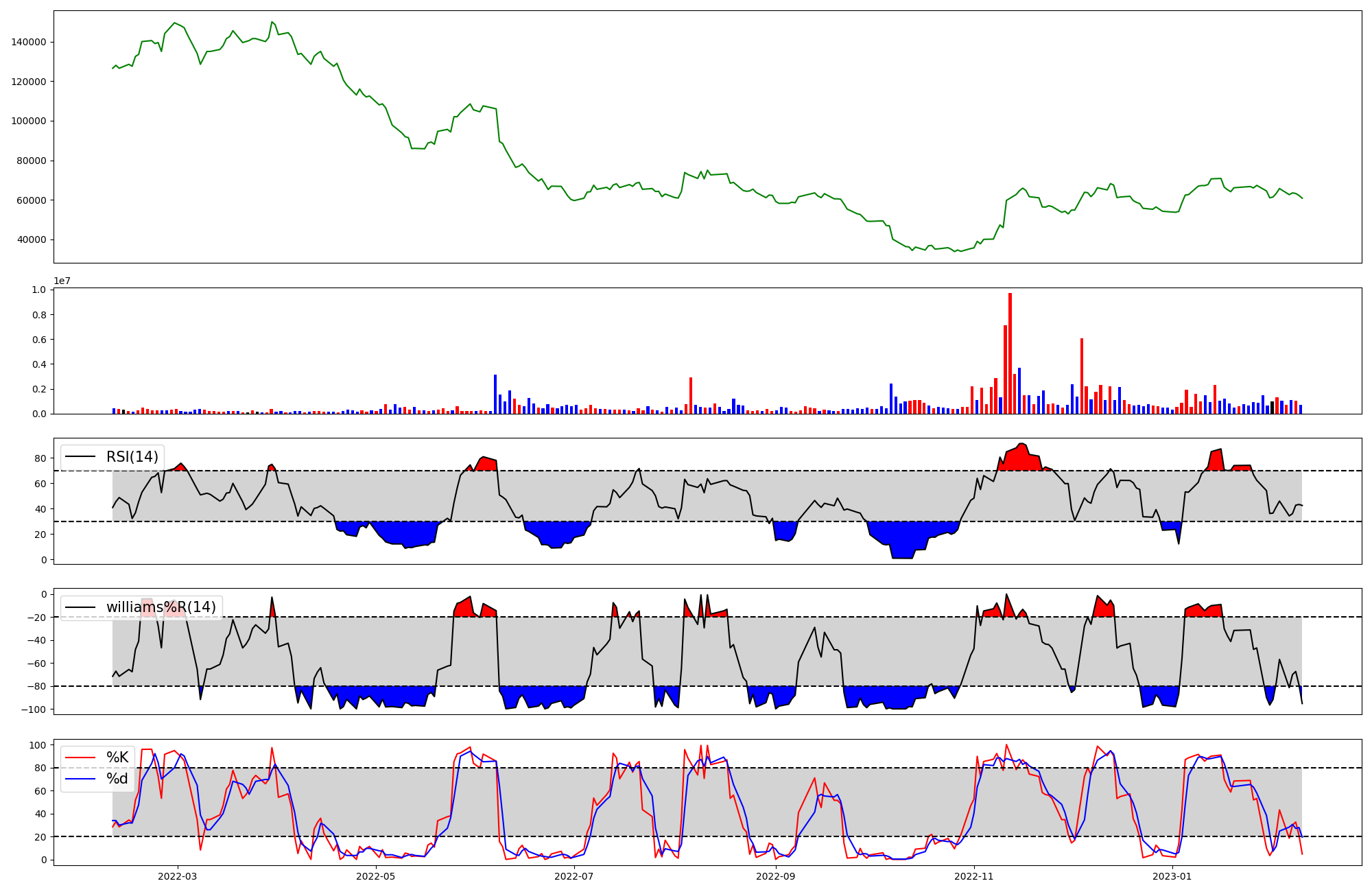This screenshot has height=892, width=1372.
Task: Click the 2023-01 x-axis date label
Action: tap(1172, 876)
